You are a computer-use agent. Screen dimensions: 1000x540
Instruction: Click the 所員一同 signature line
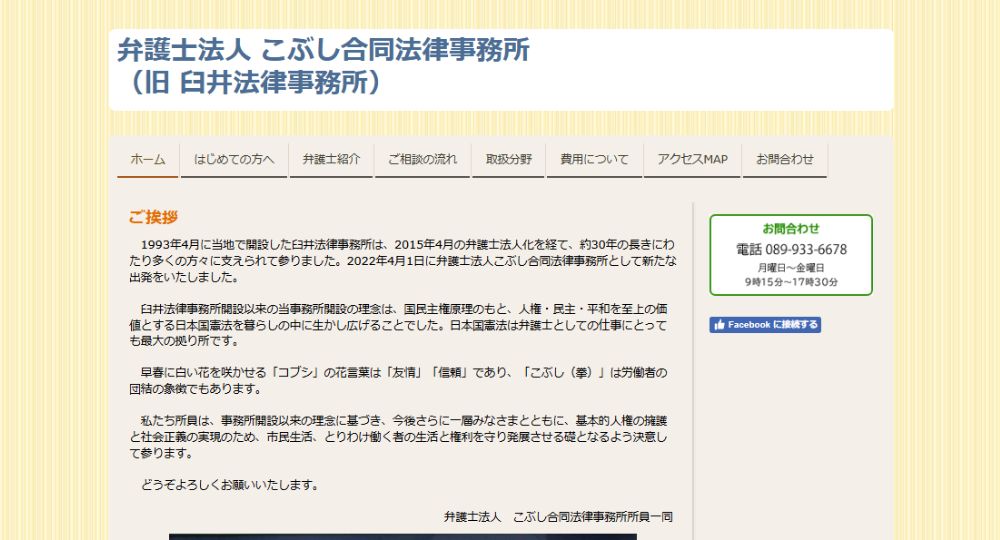click(x=558, y=517)
